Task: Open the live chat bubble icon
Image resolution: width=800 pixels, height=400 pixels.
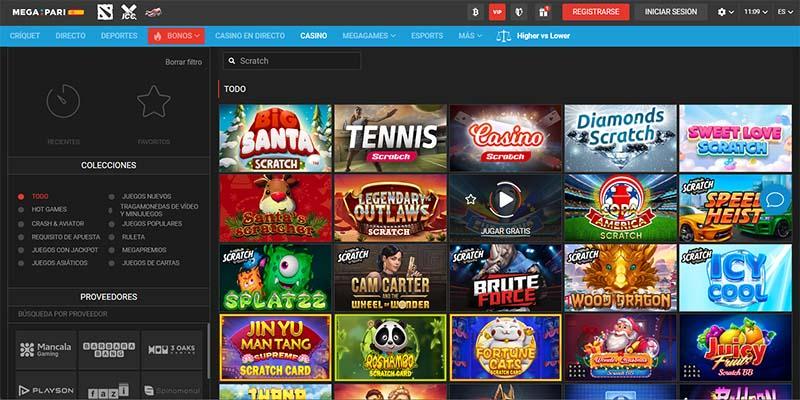Action: tap(774, 199)
